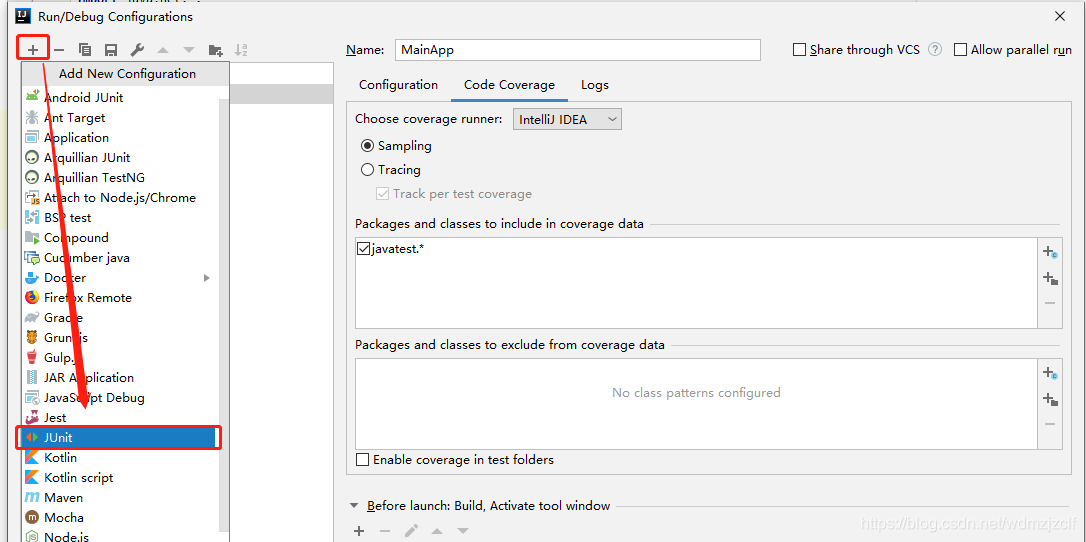Click the help icon beside Share through VCS

(x=935, y=50)
